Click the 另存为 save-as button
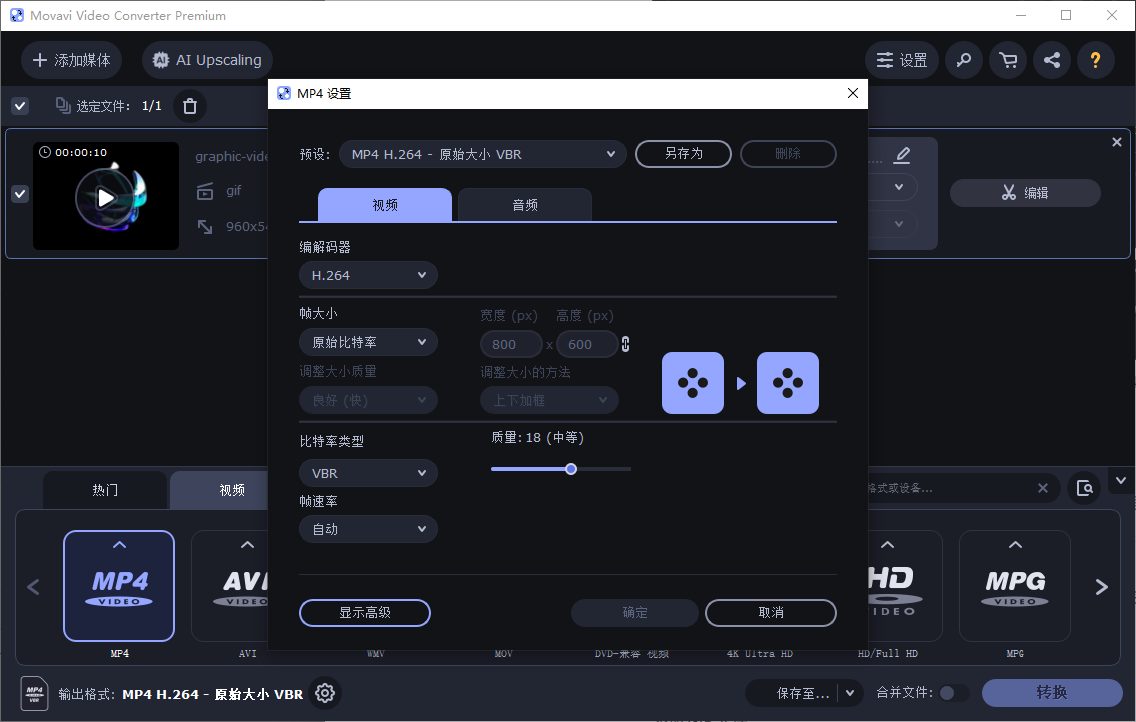The width and height of the screenshot is (1136, 722). coord(683,154)
